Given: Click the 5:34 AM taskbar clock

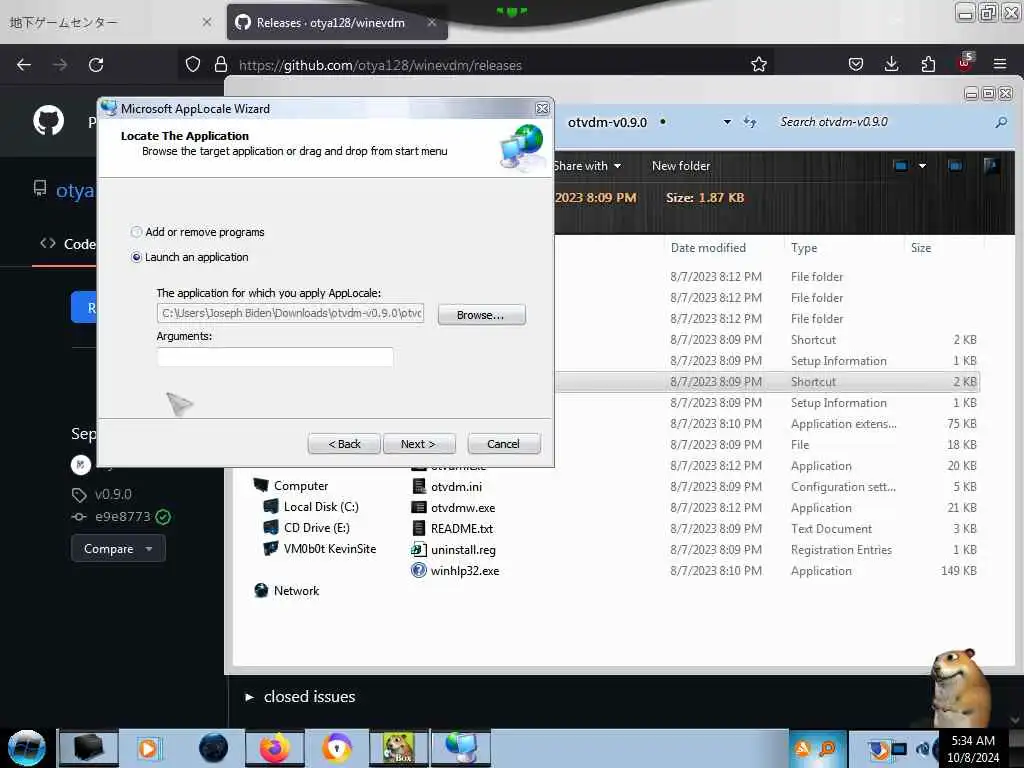Looking at the screenshot, I should 973,741.
